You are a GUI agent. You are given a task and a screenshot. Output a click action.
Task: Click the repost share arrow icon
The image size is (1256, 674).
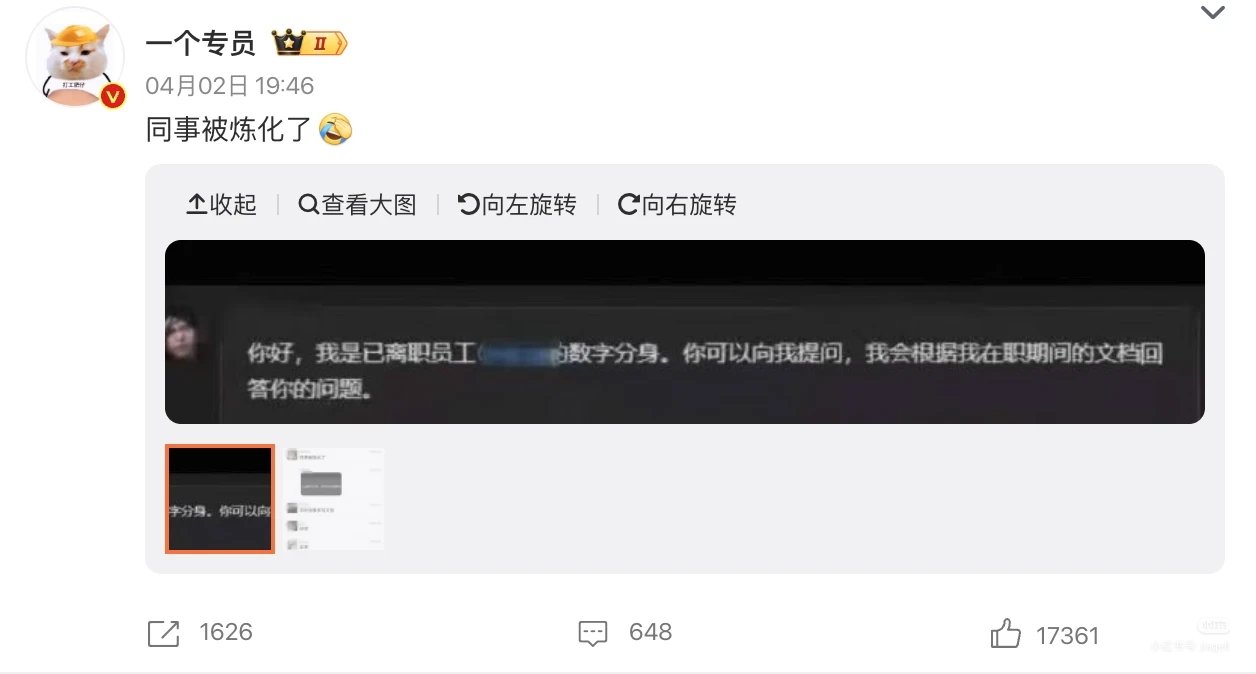(x=163, y=633)
